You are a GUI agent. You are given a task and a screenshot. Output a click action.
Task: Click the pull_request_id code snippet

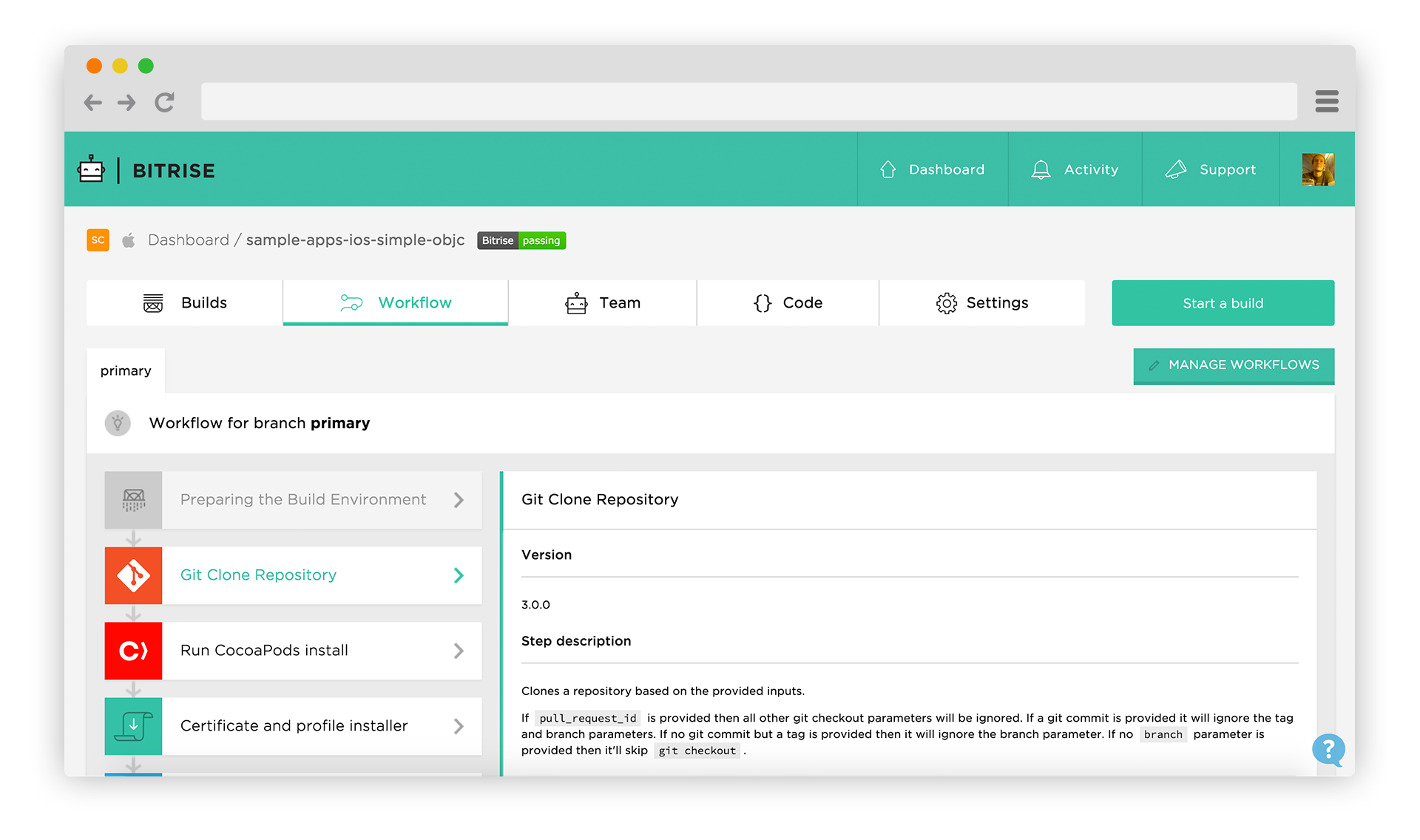click(588, 718)
